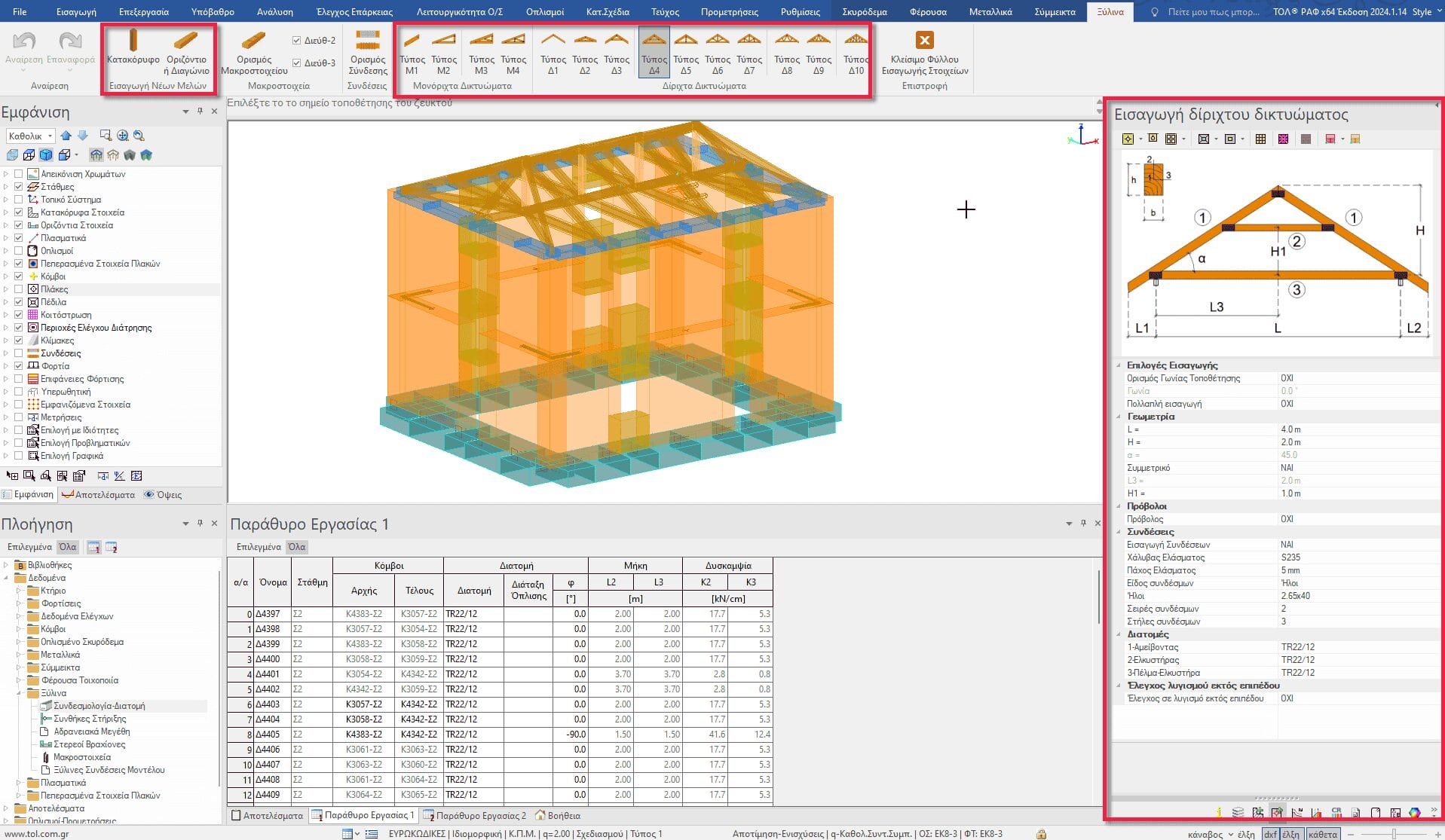This screenshot has height=840, width=1445.
Task: Switch to Παράθυρο Εργασίας 2 tab
Action: click(x=475, y=816)
